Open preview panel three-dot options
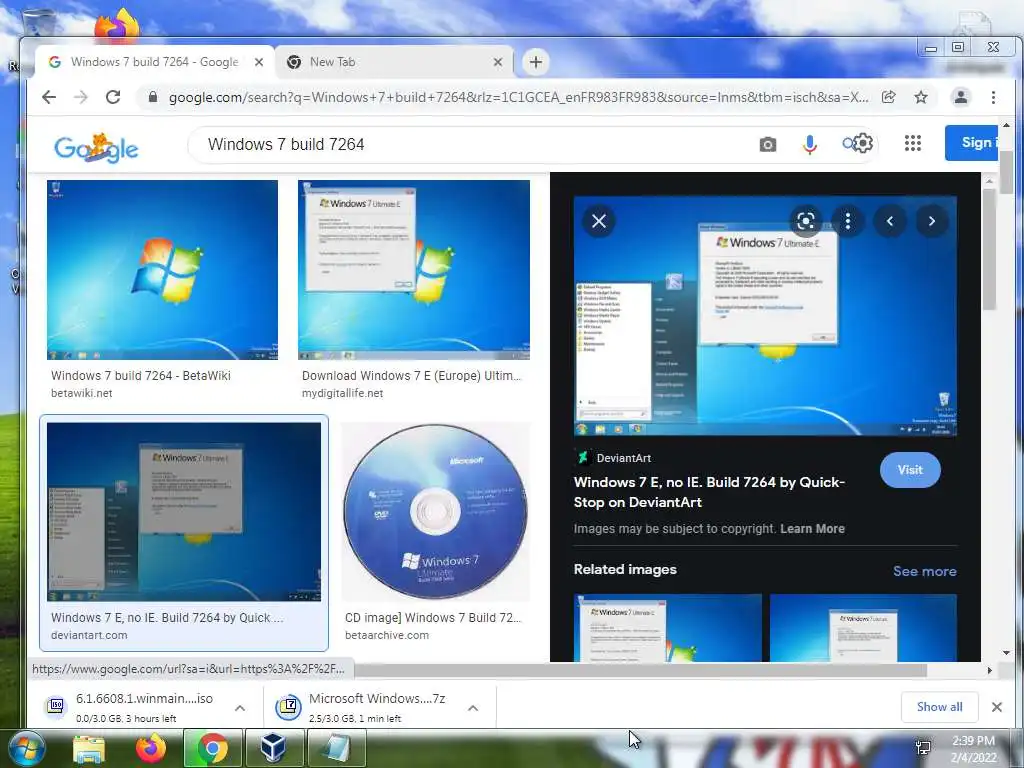 click(x=848, y=221)
